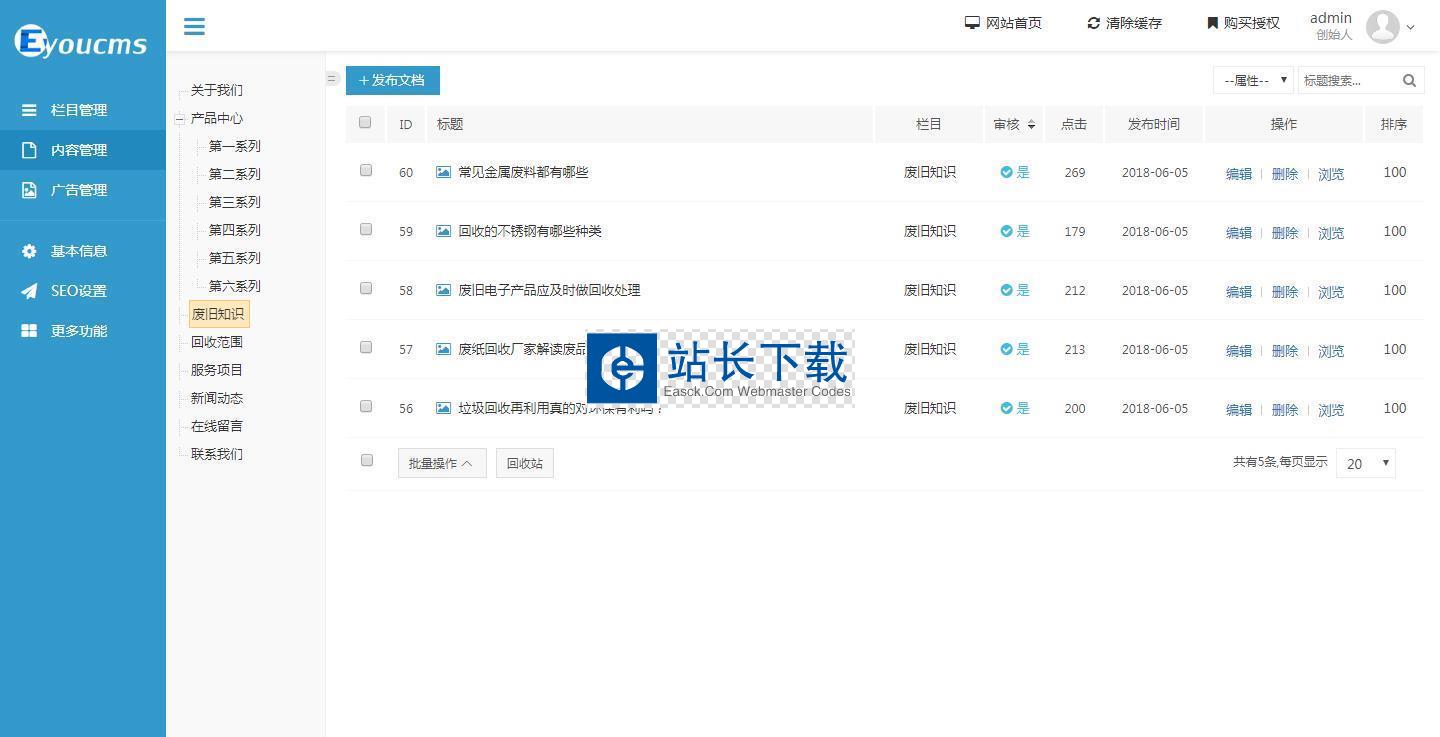1440x737 pixels.
Task: Open 广告管理 in the left sidebar
Action: click(79, 190)
